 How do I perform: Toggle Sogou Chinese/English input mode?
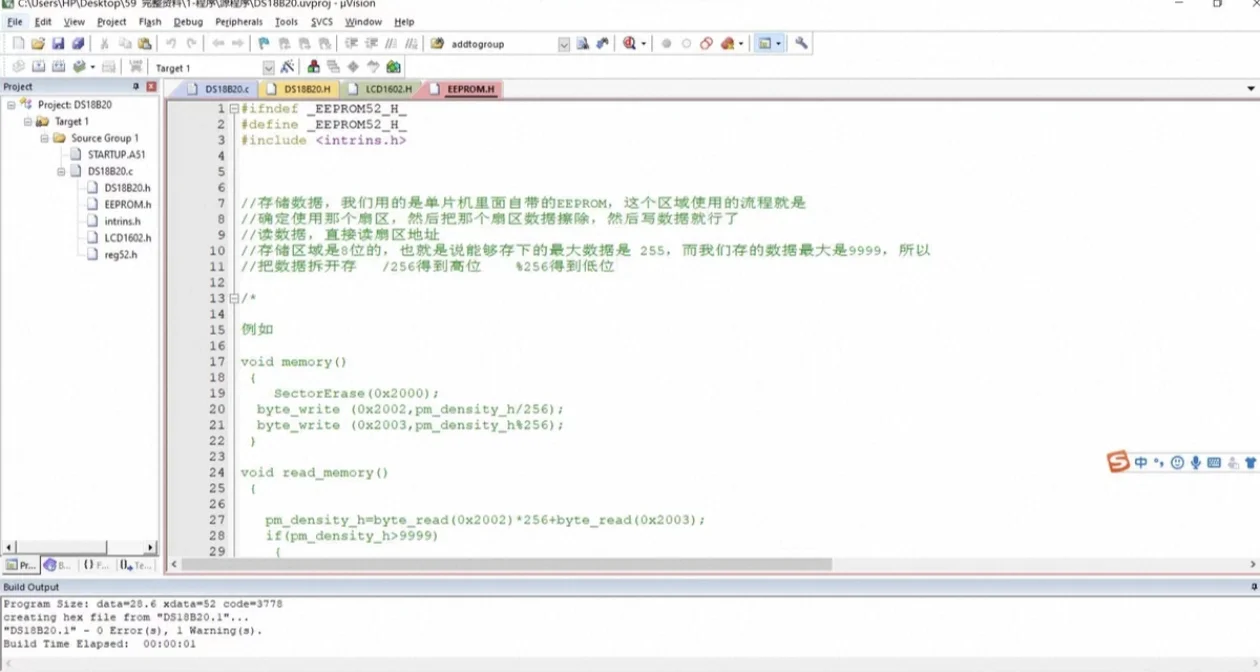1141,462
